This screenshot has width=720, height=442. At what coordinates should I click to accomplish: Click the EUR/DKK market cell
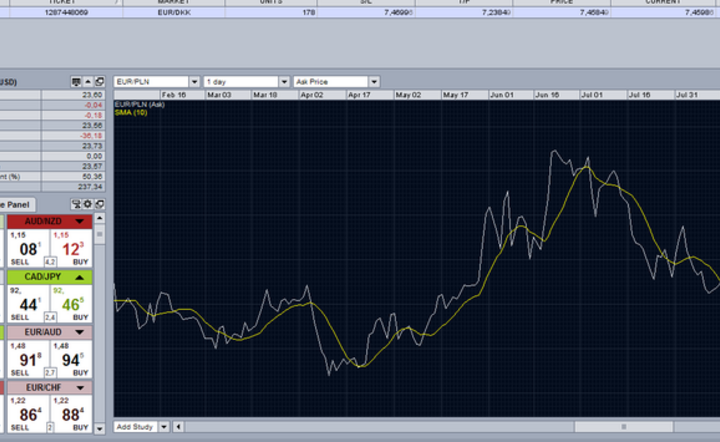click(x=174, y=12)
